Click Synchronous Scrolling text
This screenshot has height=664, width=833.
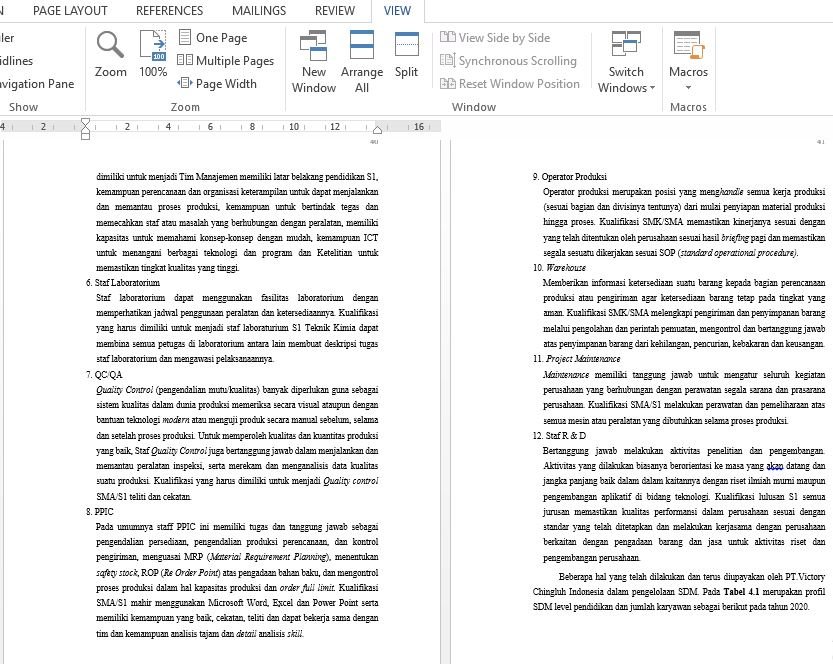pyautogui.click(x=517, y=61)
